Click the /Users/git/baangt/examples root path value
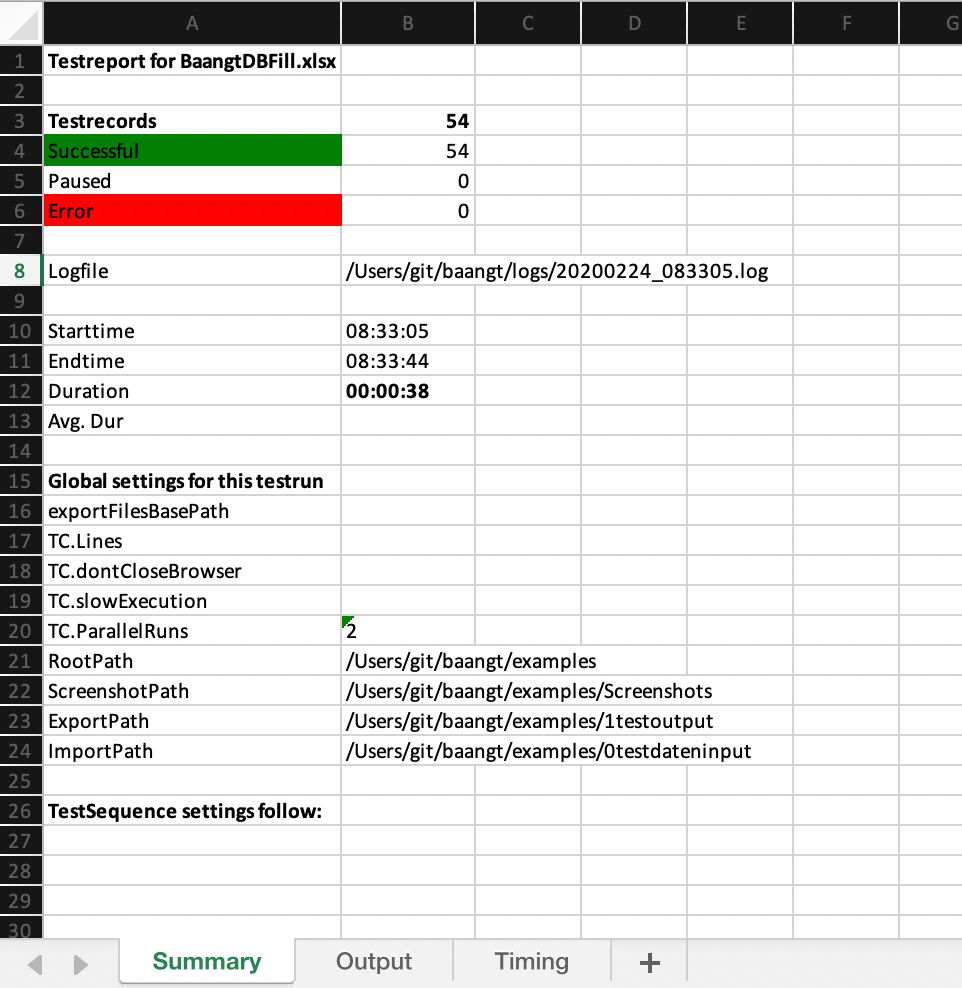The height and width of the screenshot is (988, 962). coord(471,661)
